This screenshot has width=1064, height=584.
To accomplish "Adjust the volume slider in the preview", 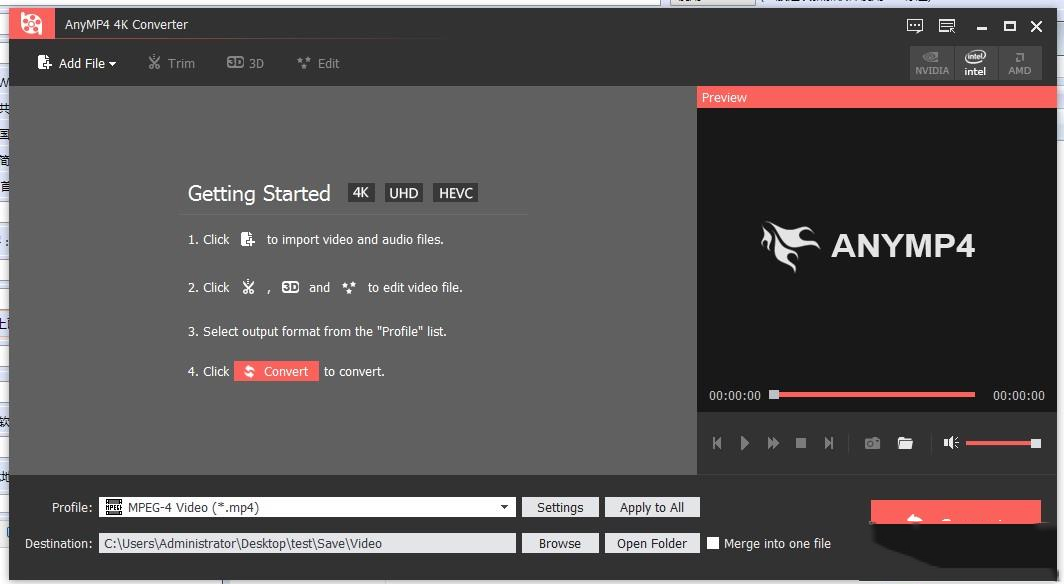I will (1002, 443).
